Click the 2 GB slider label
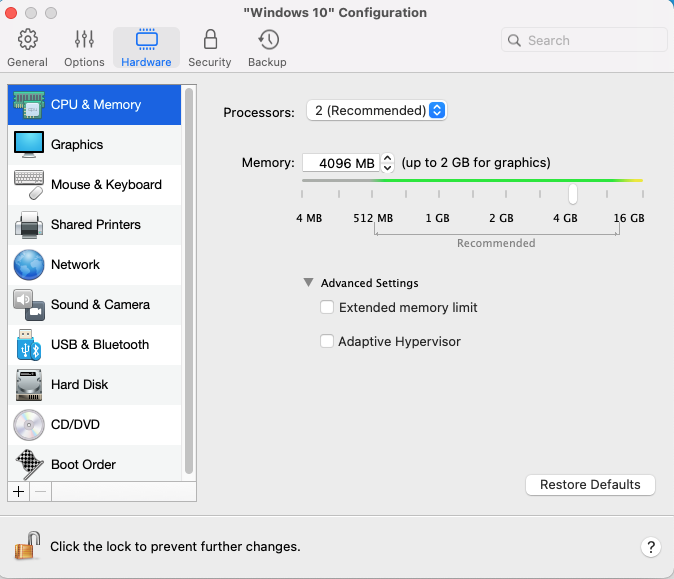The height and width of the screenshot is (579, 674). 501,218
